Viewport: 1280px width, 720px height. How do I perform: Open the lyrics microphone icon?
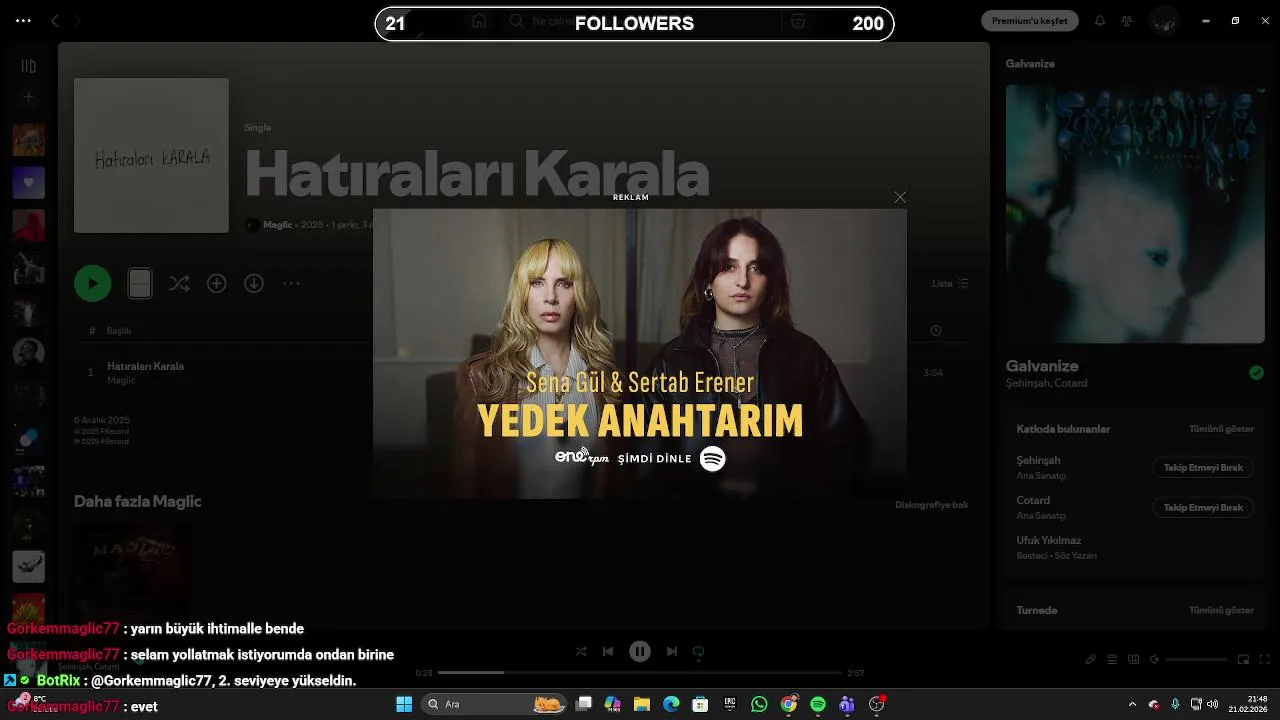point(1091,660)
